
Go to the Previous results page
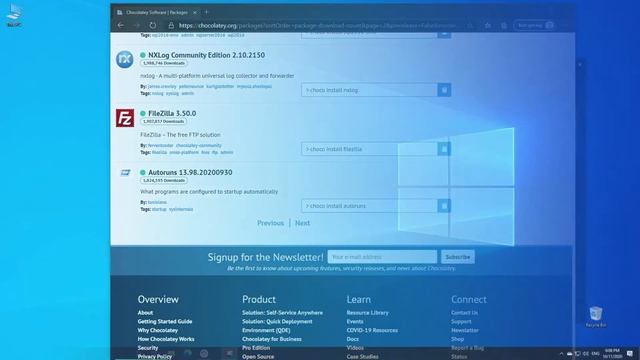pos(270,223)
